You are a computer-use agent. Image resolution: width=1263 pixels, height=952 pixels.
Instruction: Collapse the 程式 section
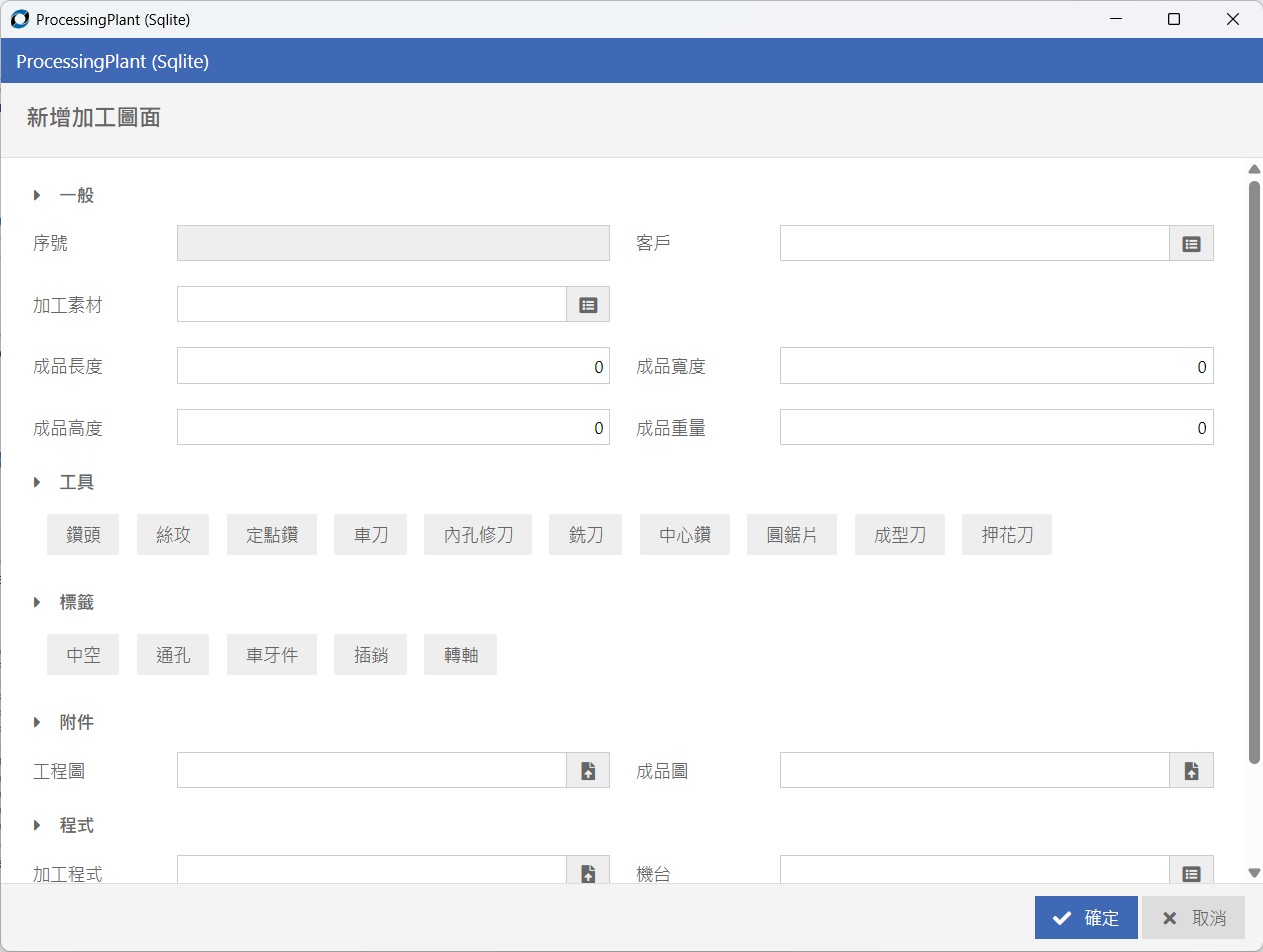click(37, 825)
